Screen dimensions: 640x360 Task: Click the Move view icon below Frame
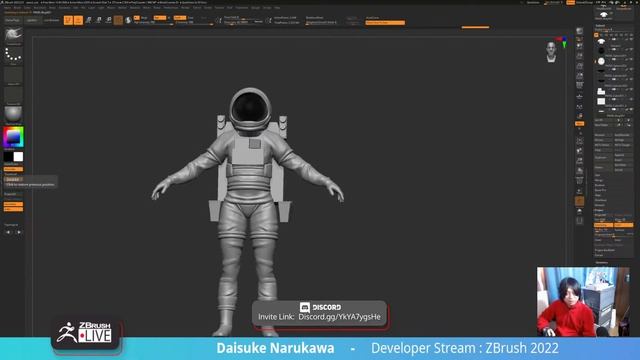click(580, 151)
